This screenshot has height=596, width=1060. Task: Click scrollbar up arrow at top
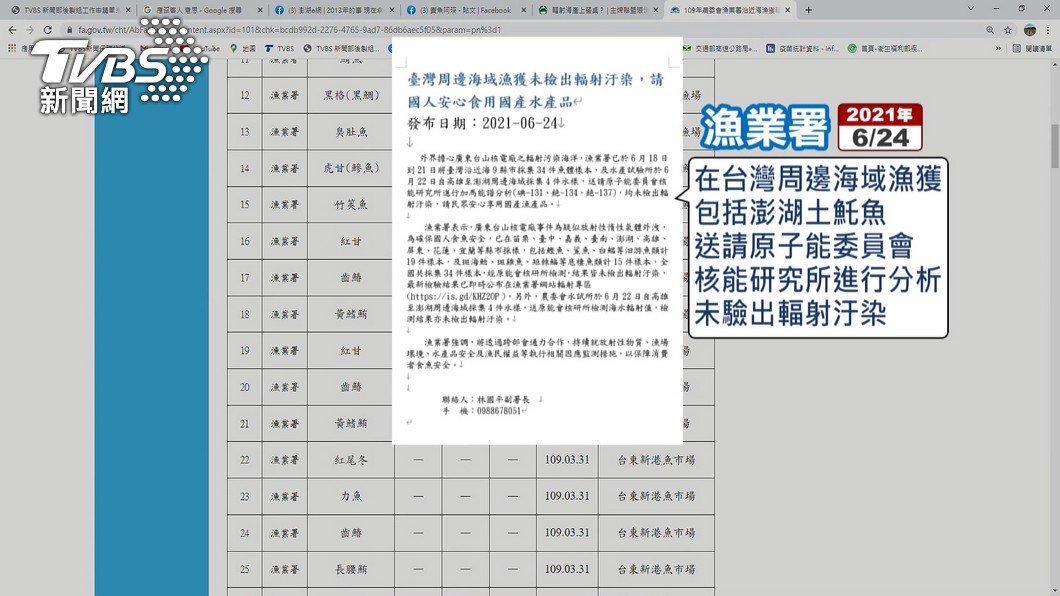pyautogui.click(x=1055, y=64)
